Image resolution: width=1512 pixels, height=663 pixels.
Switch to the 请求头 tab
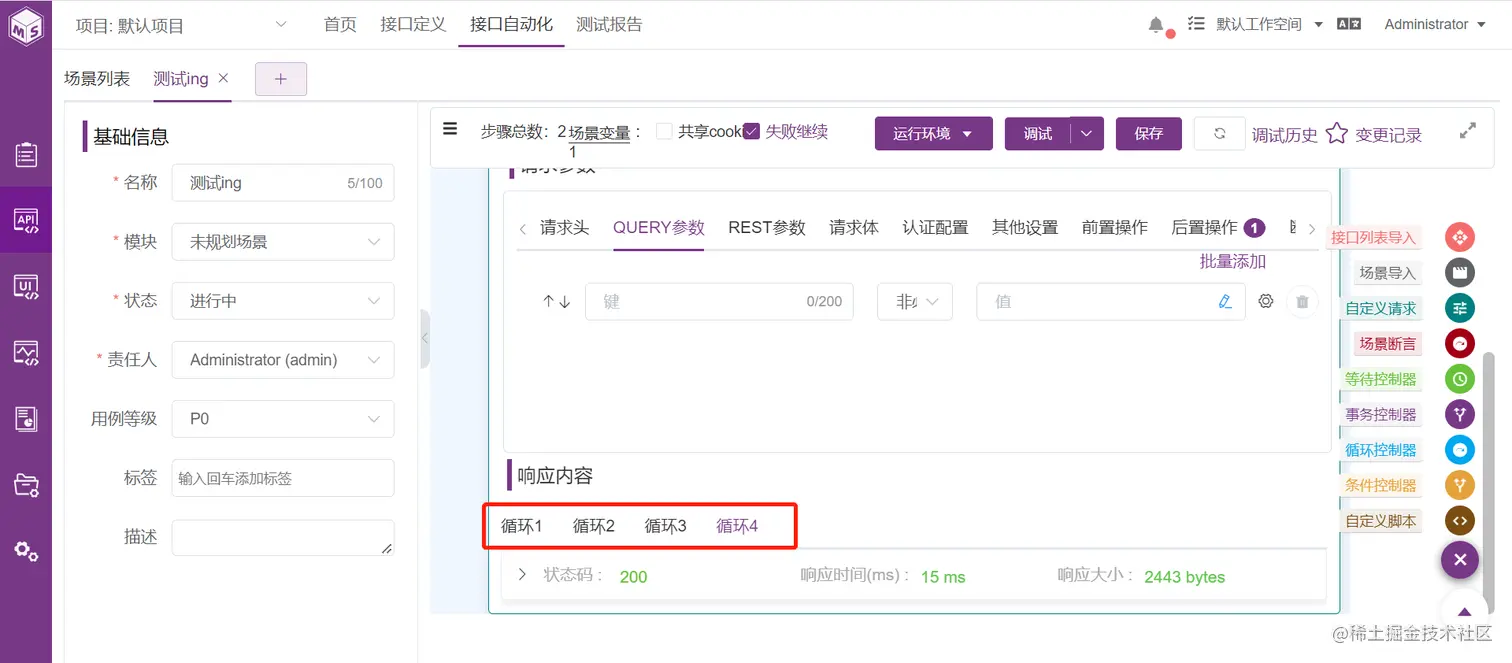pos(564,228)
